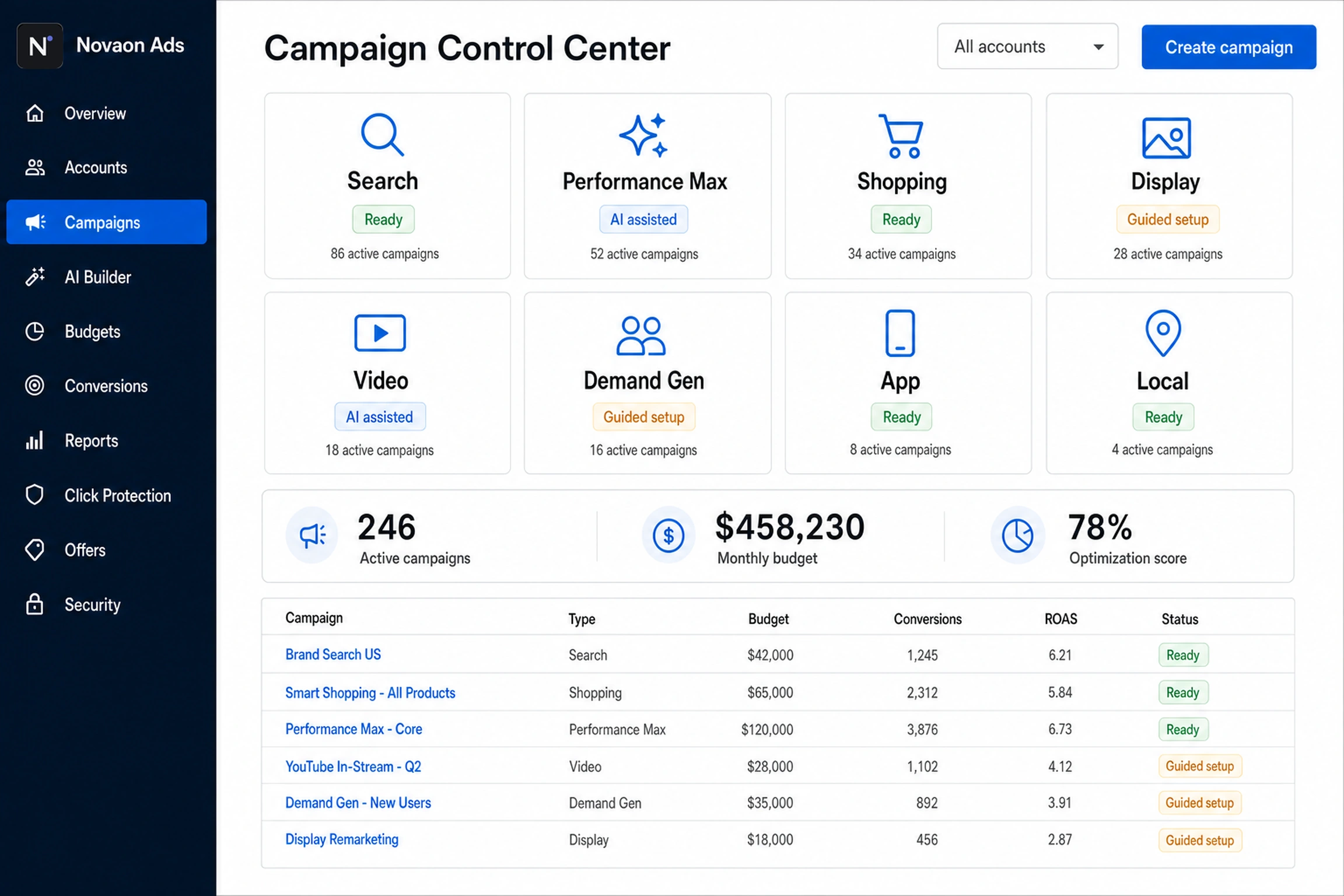The width and height of the screenshot is (1344, 896).
Task: Go to Overview in the sidebar
Action: pos(106,113)
